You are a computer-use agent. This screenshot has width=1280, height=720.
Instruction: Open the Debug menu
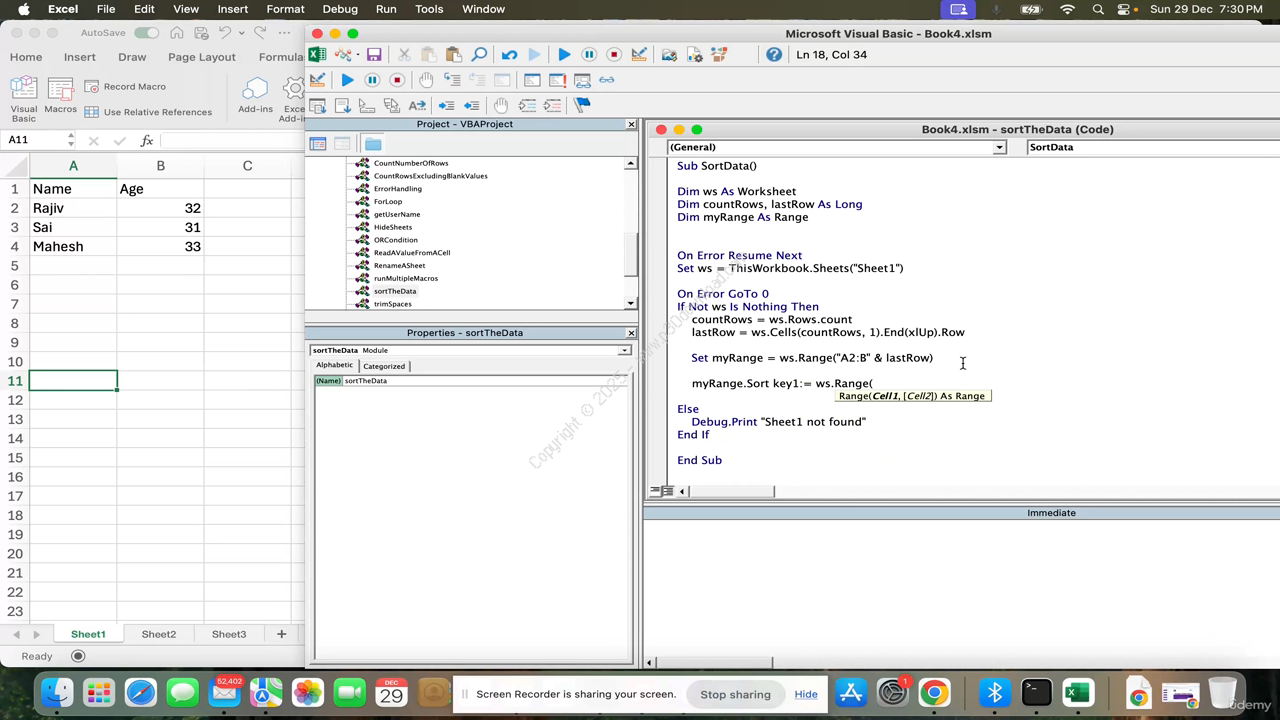339,9
